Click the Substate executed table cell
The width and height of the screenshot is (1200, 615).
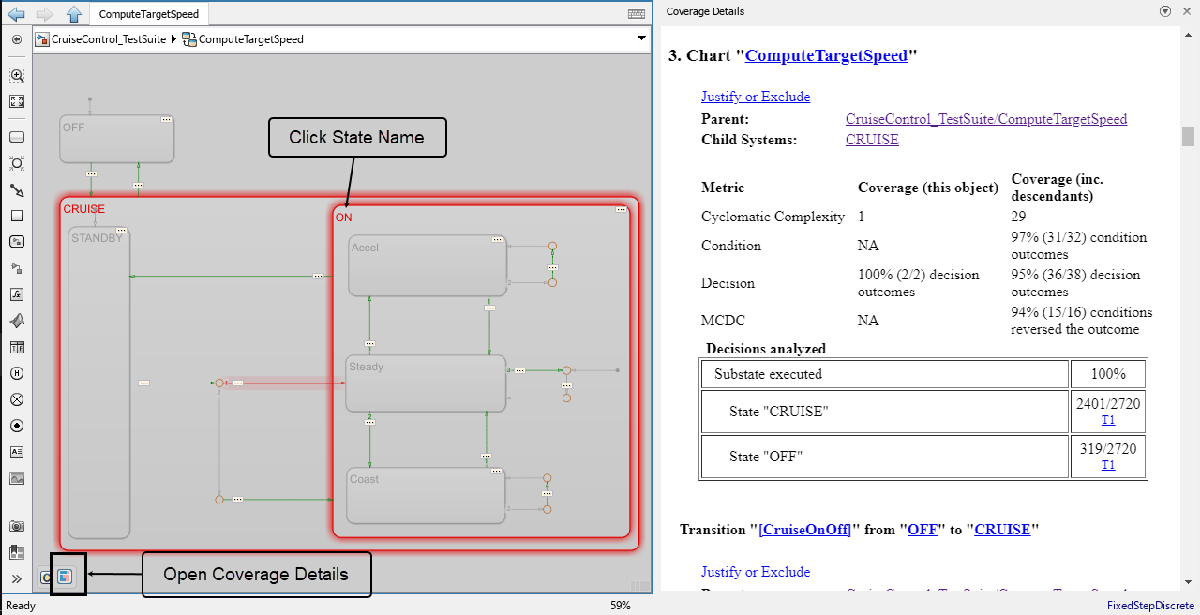click(885, 374)
